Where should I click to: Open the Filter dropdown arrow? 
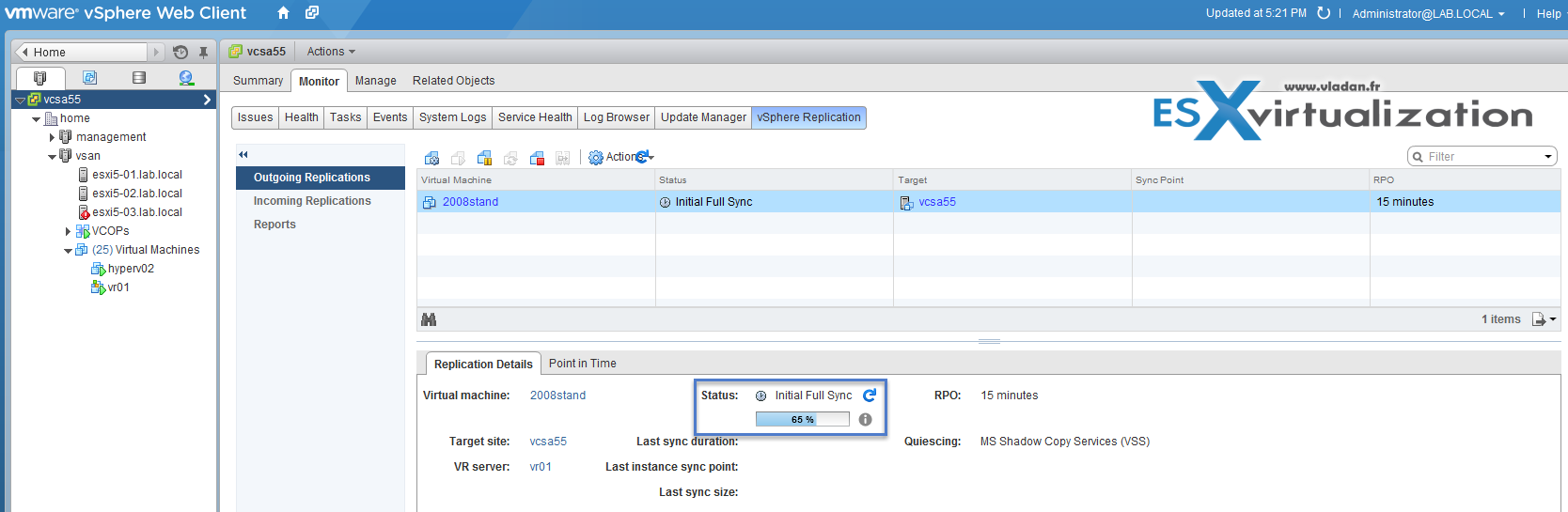1547,157
